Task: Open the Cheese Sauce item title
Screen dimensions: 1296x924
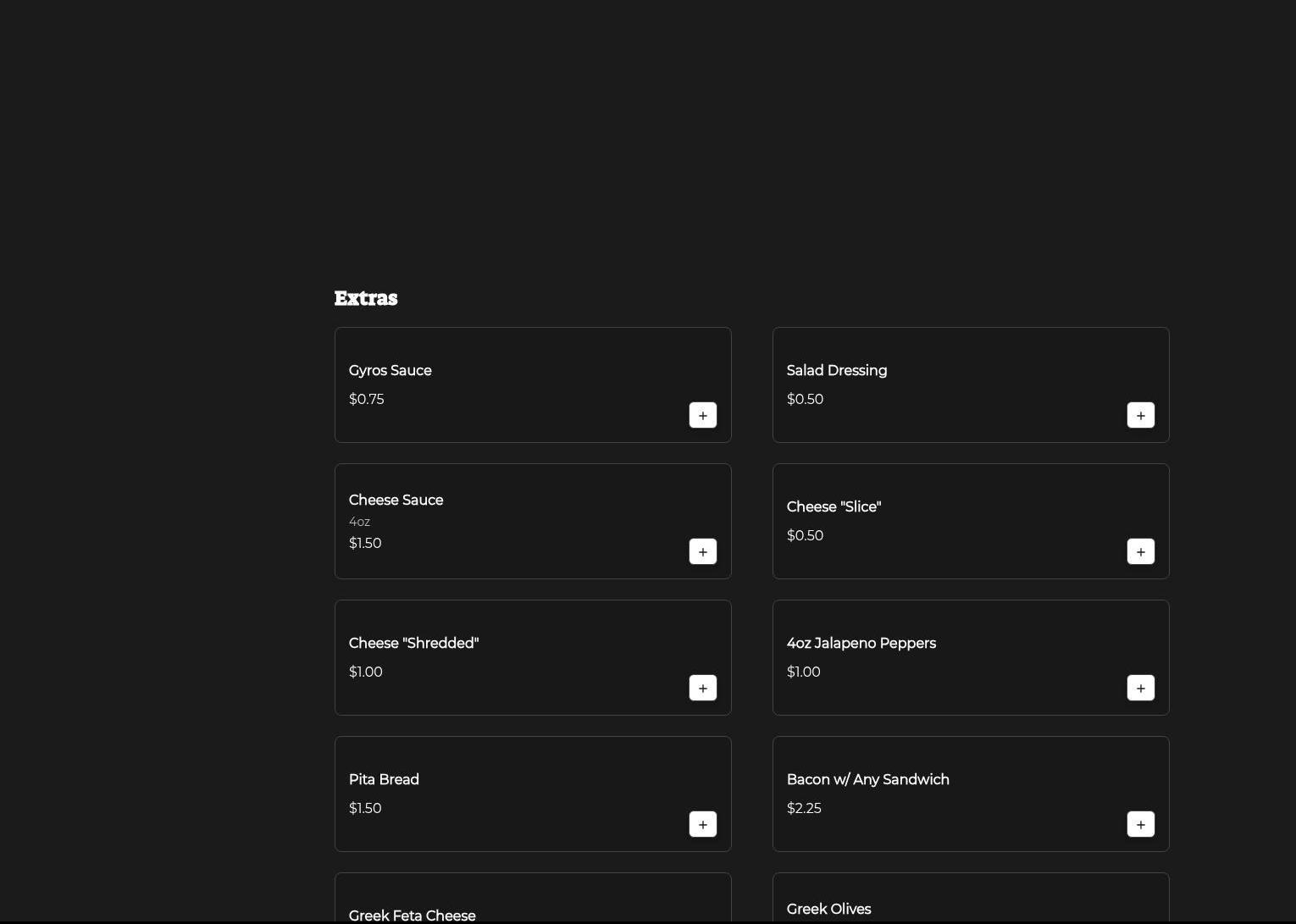Action: tap(396, 500)
